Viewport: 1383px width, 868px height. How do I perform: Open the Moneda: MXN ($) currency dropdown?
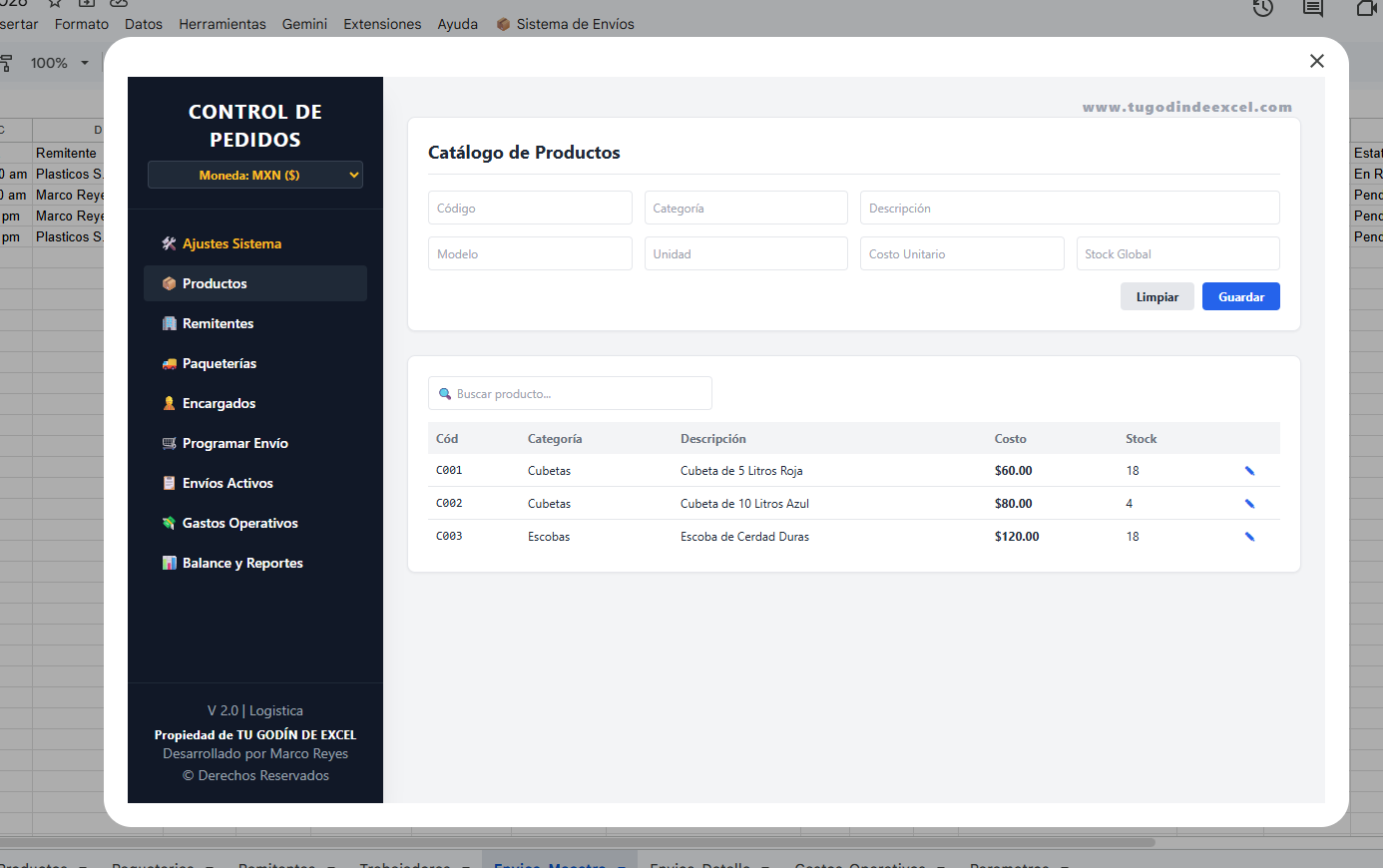point(255,175)
